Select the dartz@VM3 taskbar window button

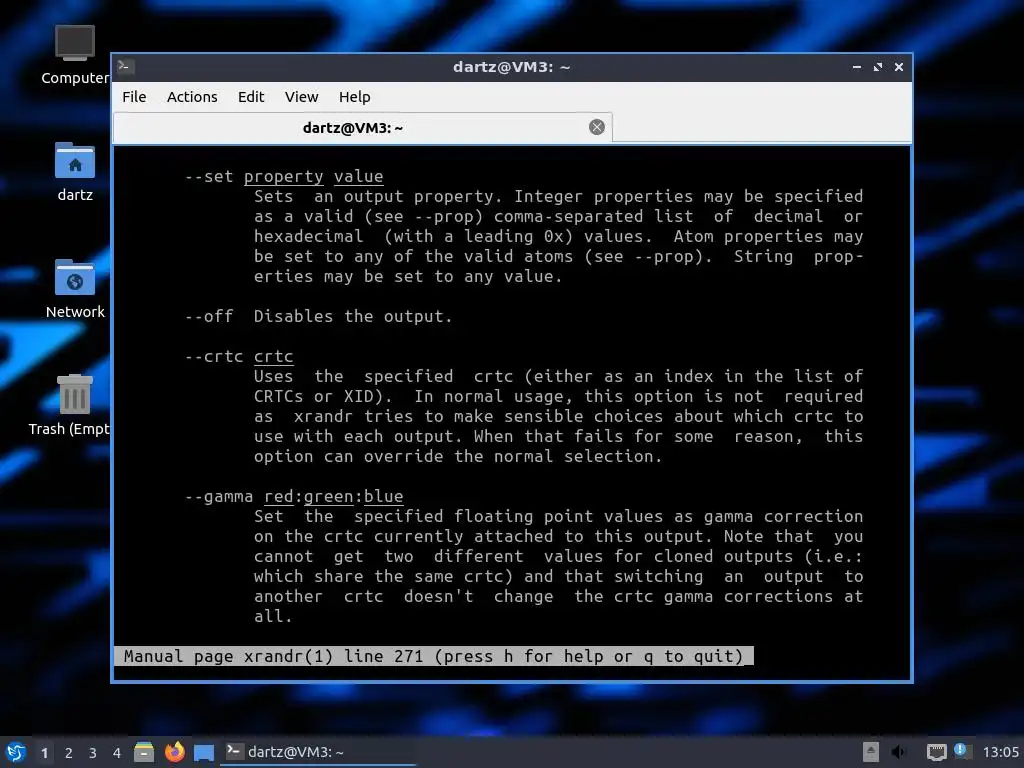(319, 752)
